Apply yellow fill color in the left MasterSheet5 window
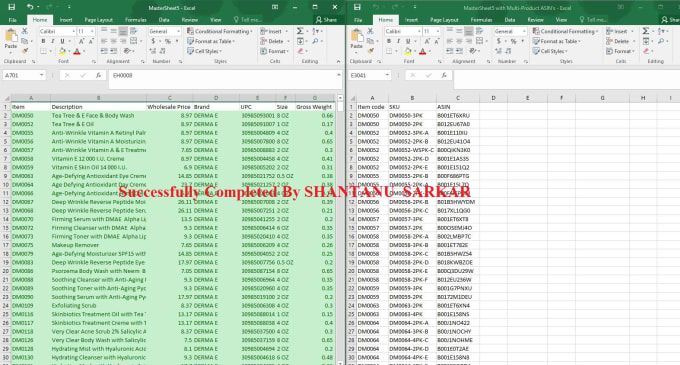The height and width of the screenshot is (365, 680). (x=62, y=51)
